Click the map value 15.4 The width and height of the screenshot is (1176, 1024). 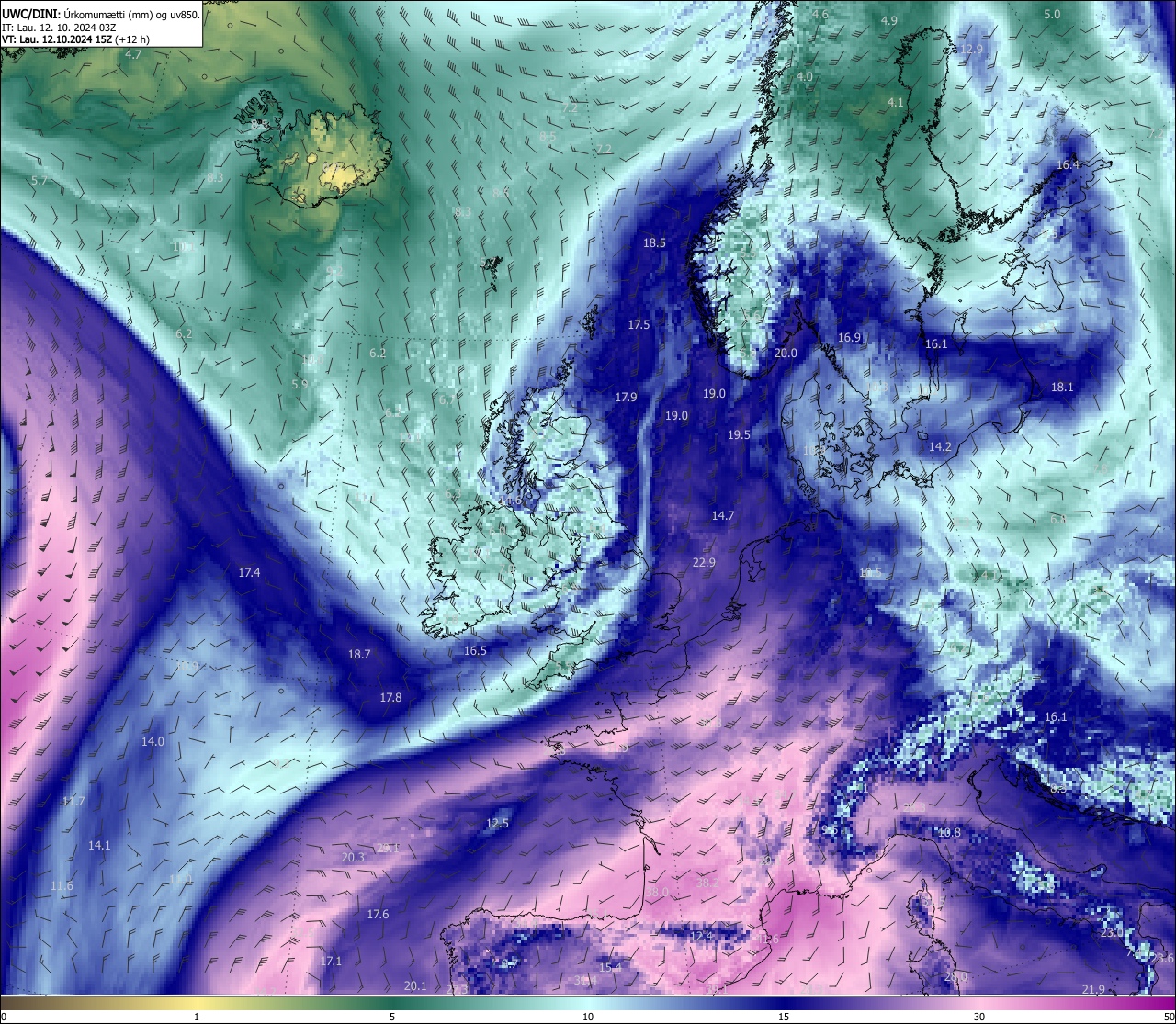coord(610,968)
